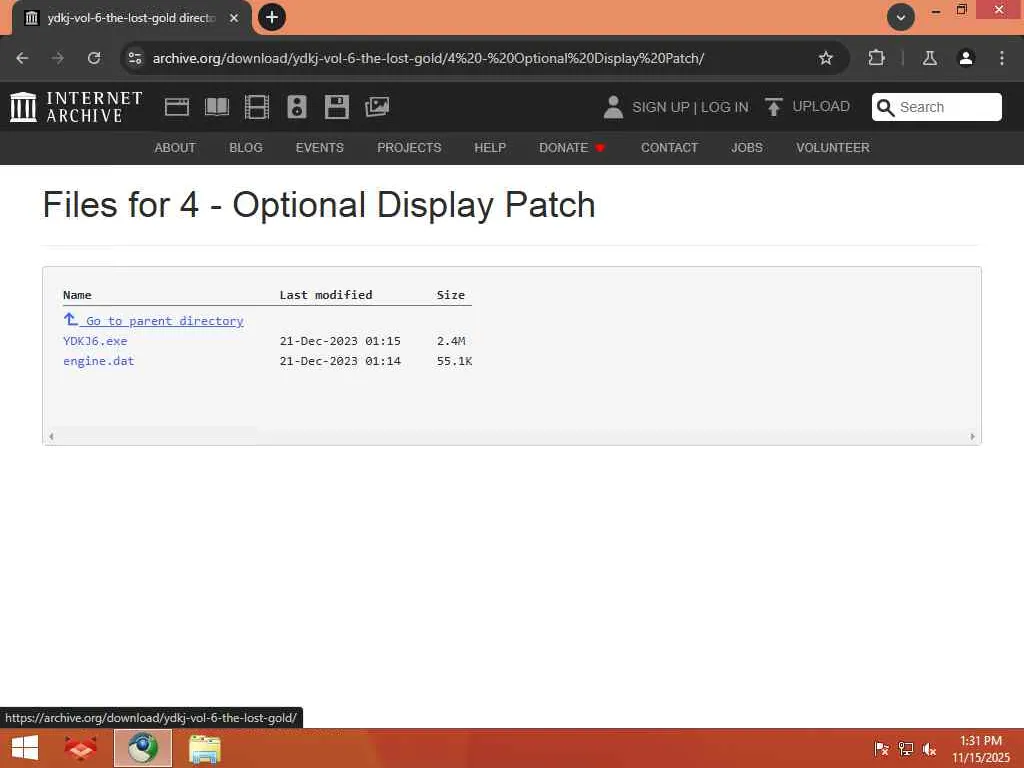The width and height of the screenshot is (1024, 768).
Task: Click the SIGN UP link
Action: pyautogui.click(x=660, y=107)
